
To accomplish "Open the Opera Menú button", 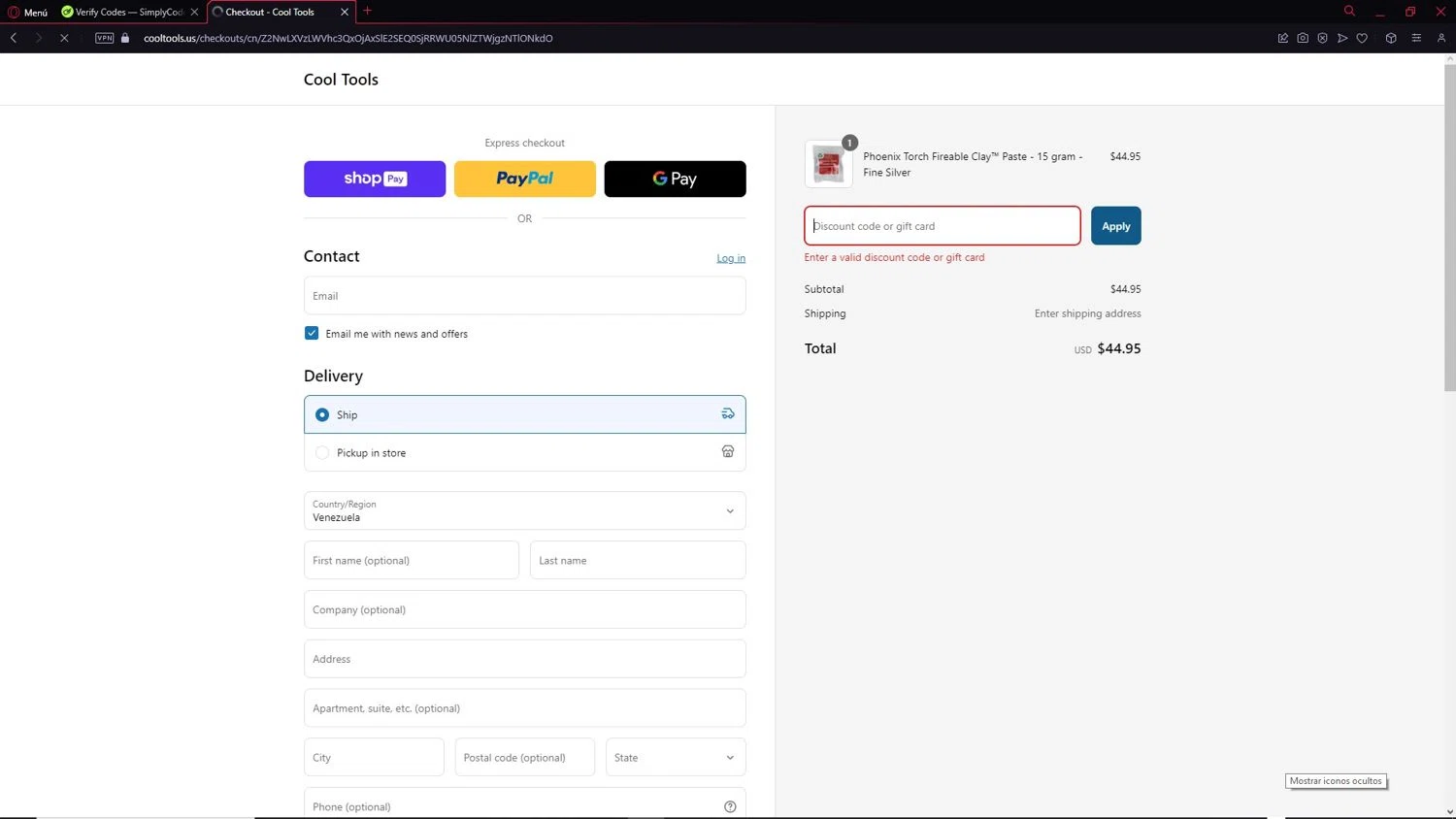I will pos(27,12).
